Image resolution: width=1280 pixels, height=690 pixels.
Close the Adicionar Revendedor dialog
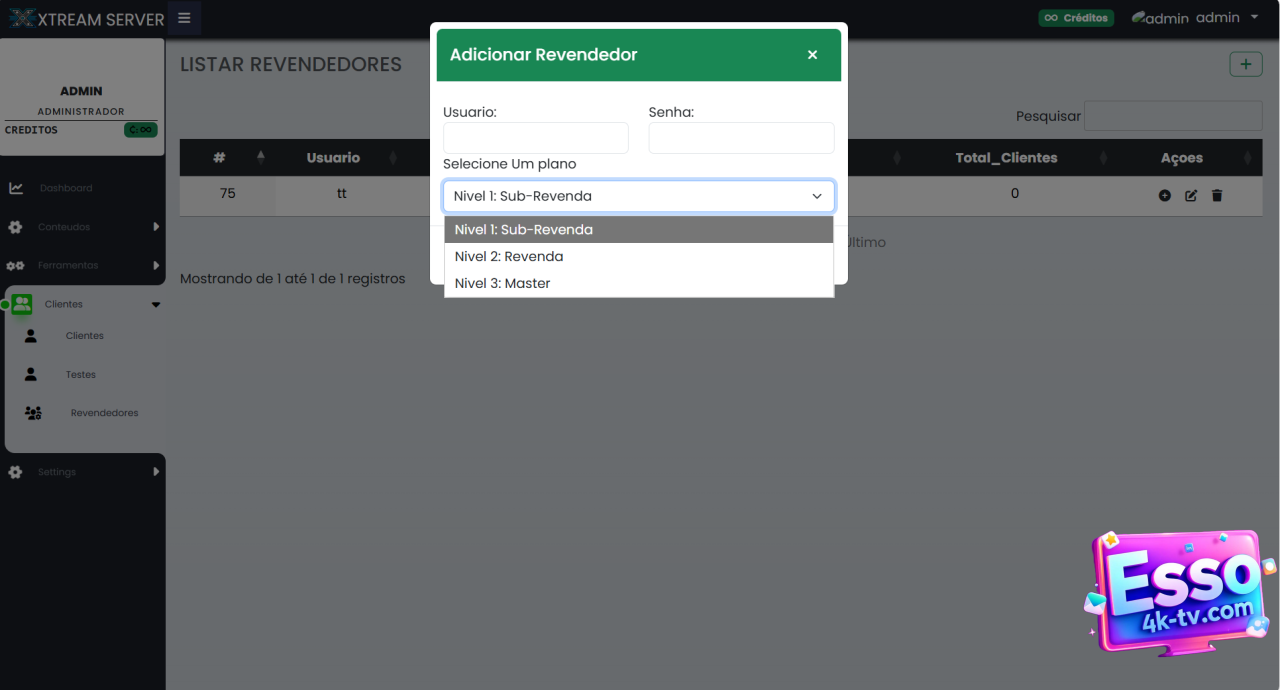[x=812, y=55]
